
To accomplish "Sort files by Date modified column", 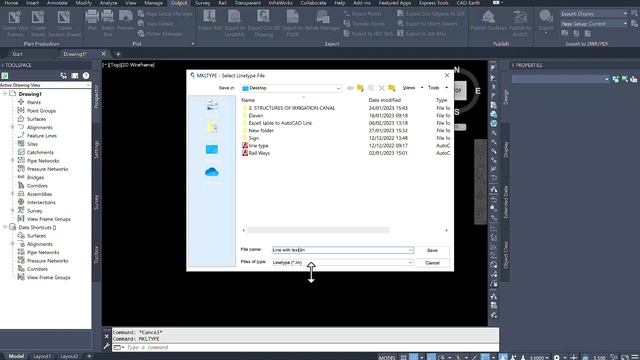I will (384, 100).
